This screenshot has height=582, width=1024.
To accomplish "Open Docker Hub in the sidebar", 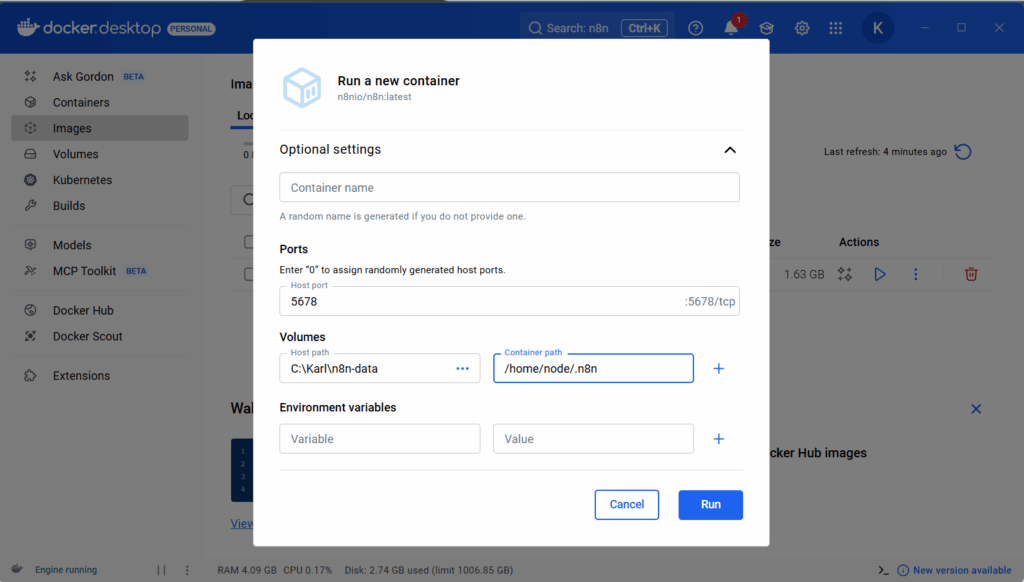I will point(100,310).
